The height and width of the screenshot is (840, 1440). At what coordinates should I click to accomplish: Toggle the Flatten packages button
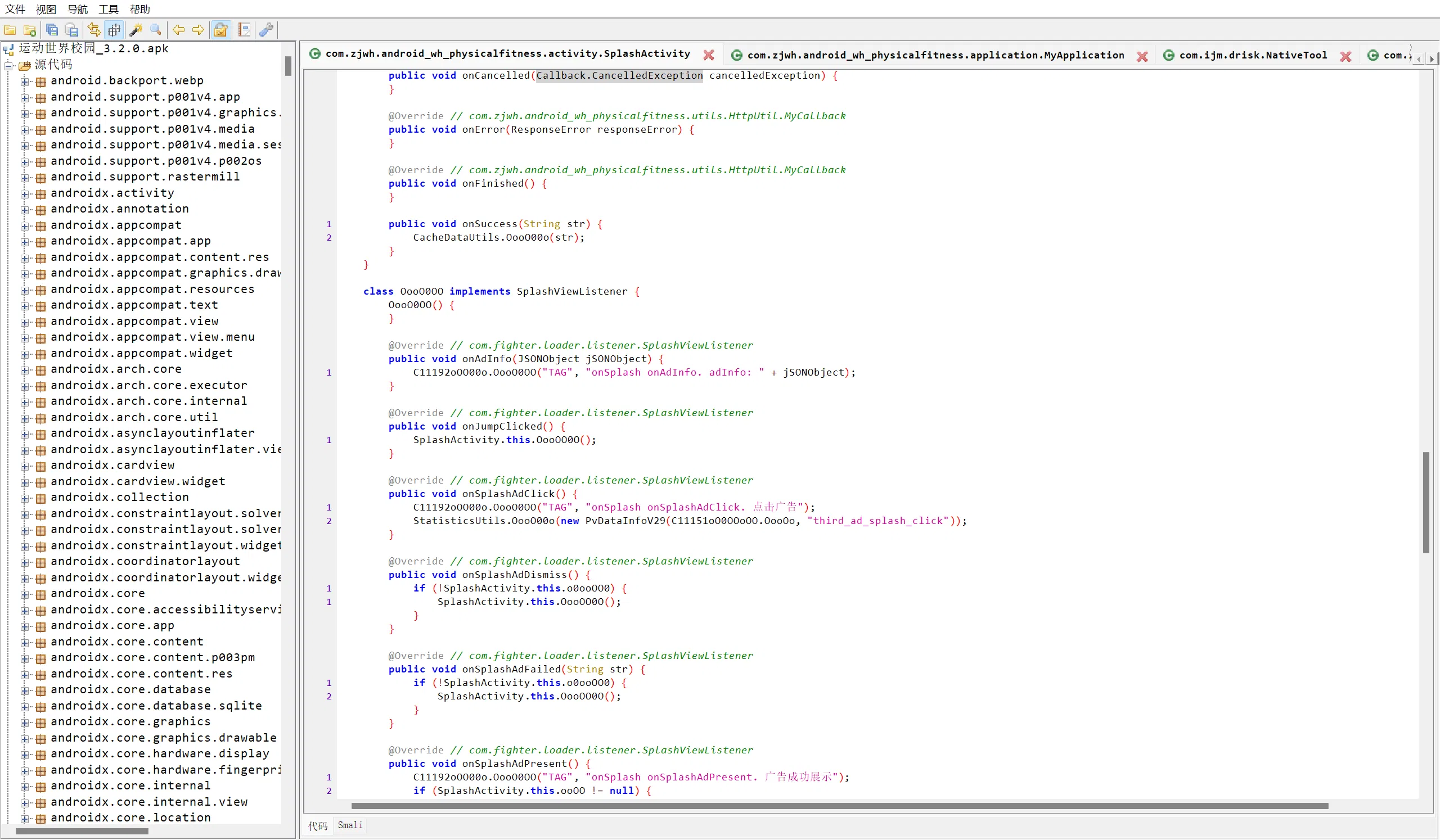(x=114, y=30)
